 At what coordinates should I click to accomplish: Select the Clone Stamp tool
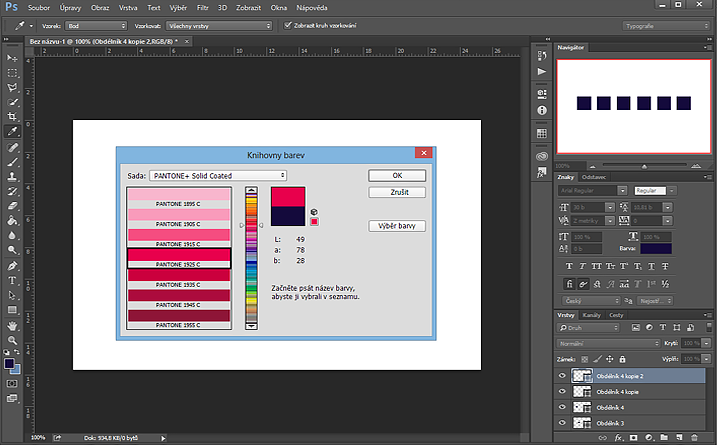12,177
